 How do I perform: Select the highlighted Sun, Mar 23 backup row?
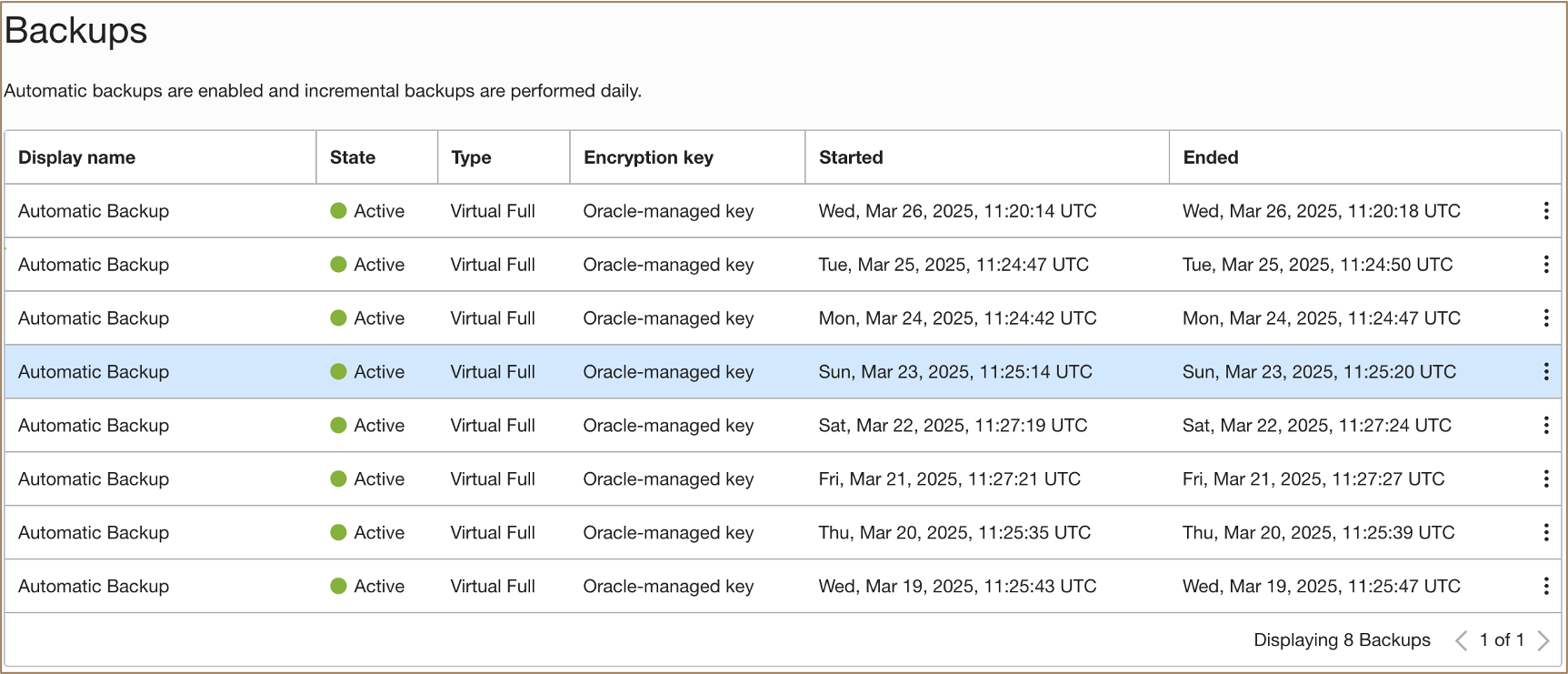point(954,372)
